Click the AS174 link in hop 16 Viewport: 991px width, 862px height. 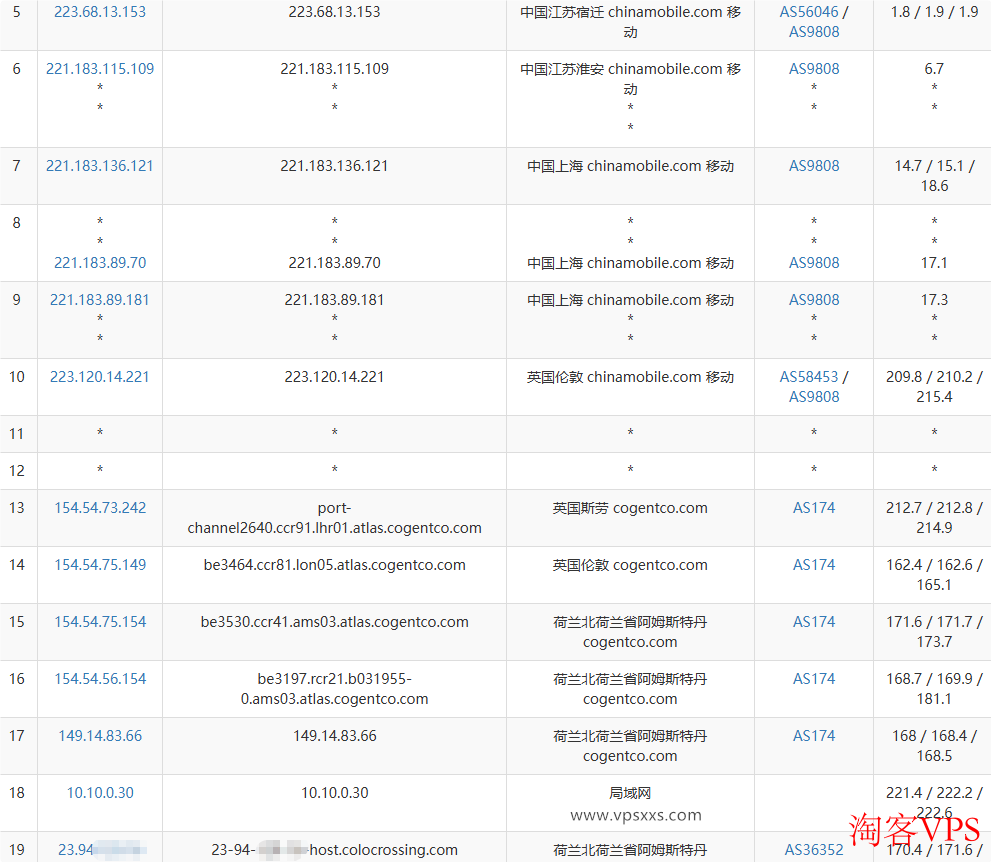pyautogui.click(x=814, y=679)
